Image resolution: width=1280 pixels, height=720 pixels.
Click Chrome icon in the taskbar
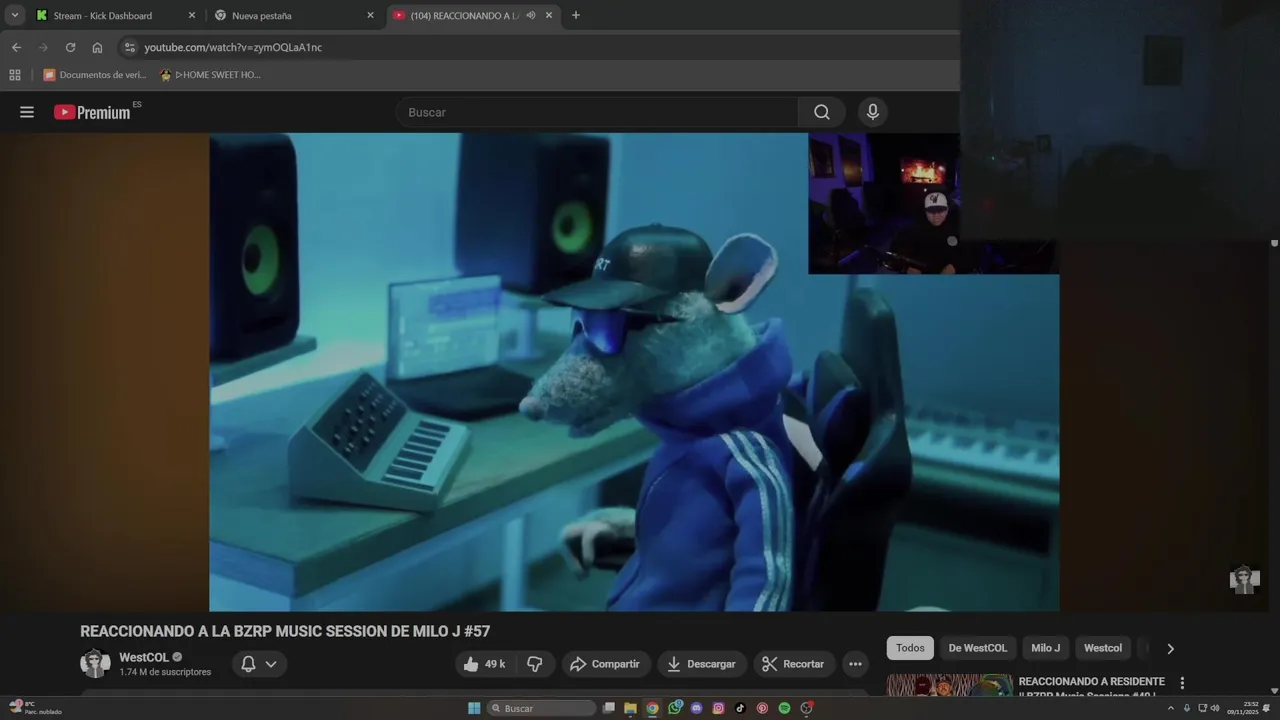coord(652,708)
